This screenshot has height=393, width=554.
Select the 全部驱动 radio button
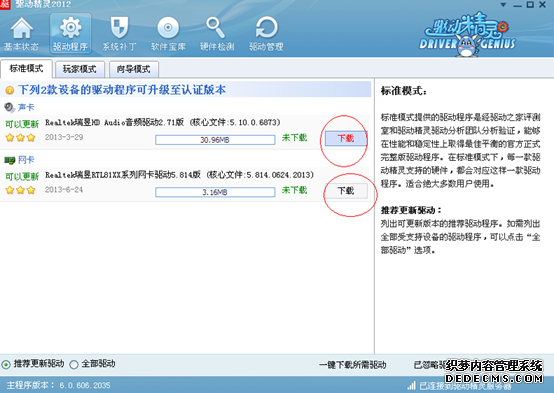pos(74,364)
